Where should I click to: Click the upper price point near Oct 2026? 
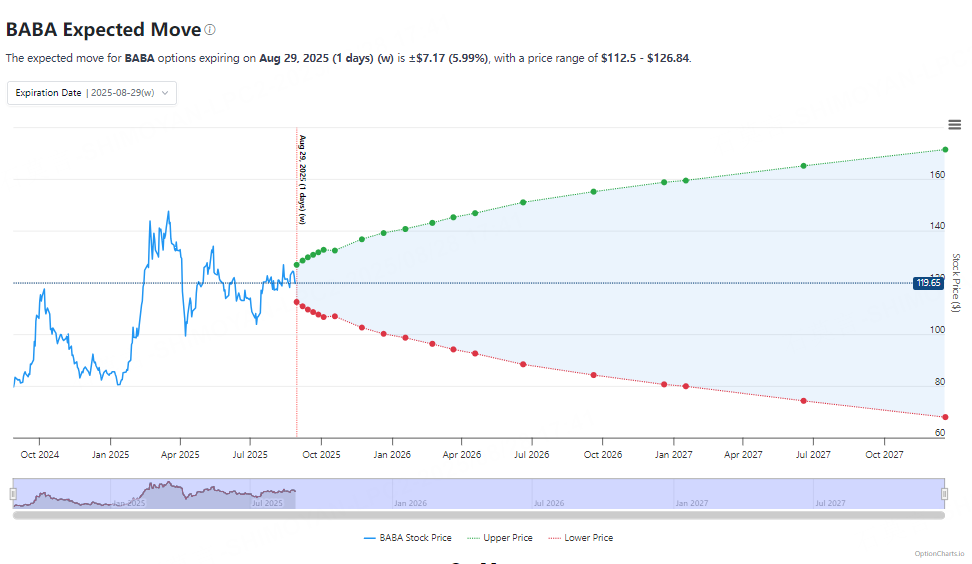[x=594, y=192]
